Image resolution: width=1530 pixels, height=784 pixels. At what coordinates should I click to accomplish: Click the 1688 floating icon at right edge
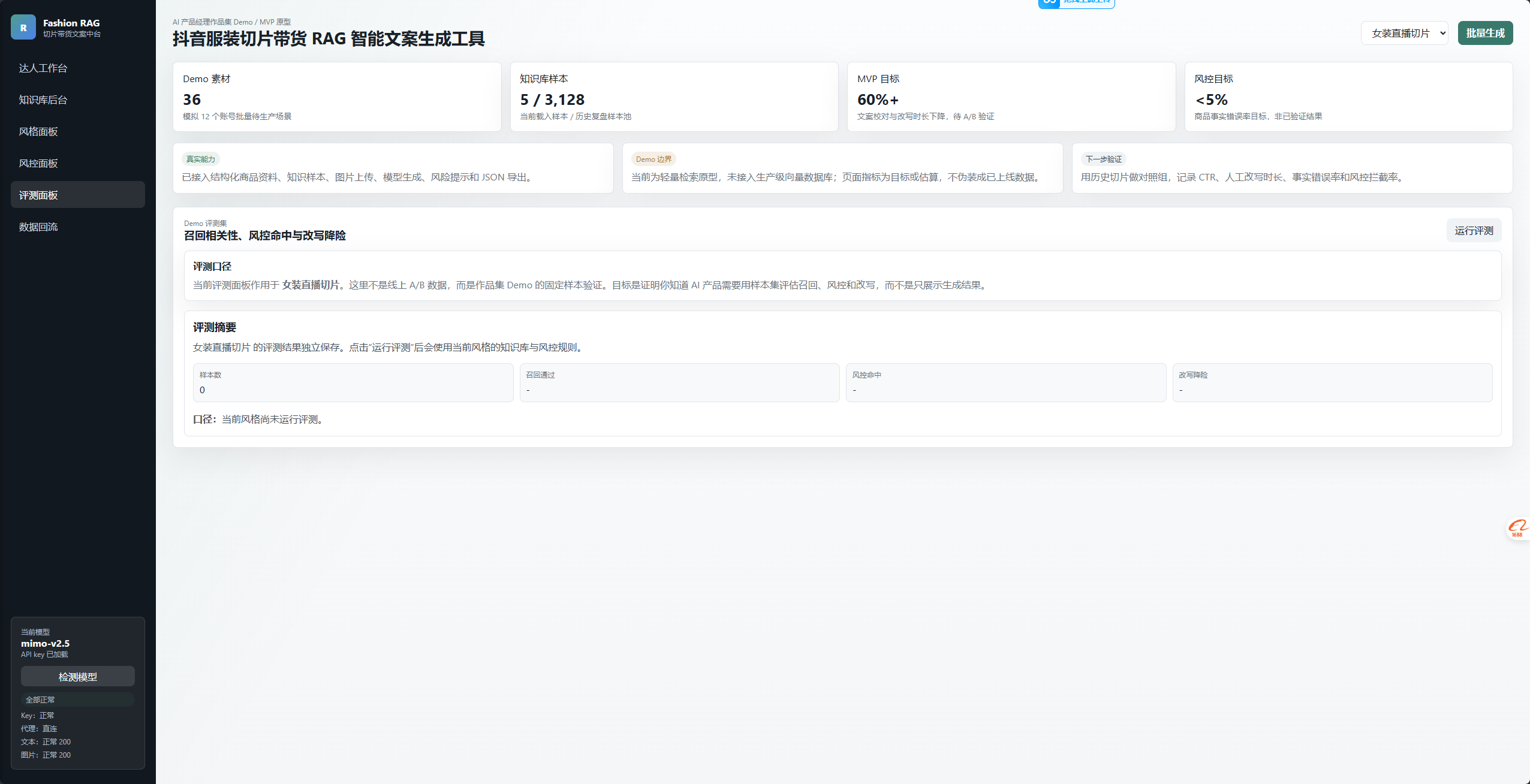pos(1518,529)
